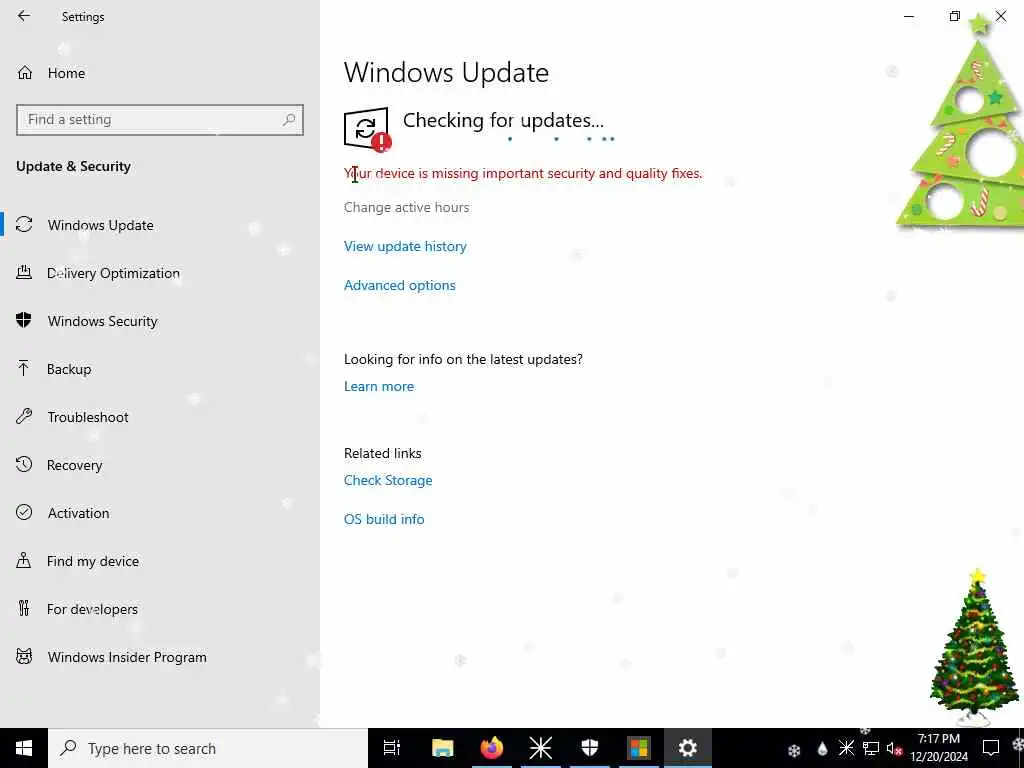Click the Windows Update sync arrows icon
Image resolution: width=1024 pixels, height=768 pixels.
(x=24, y=225)
